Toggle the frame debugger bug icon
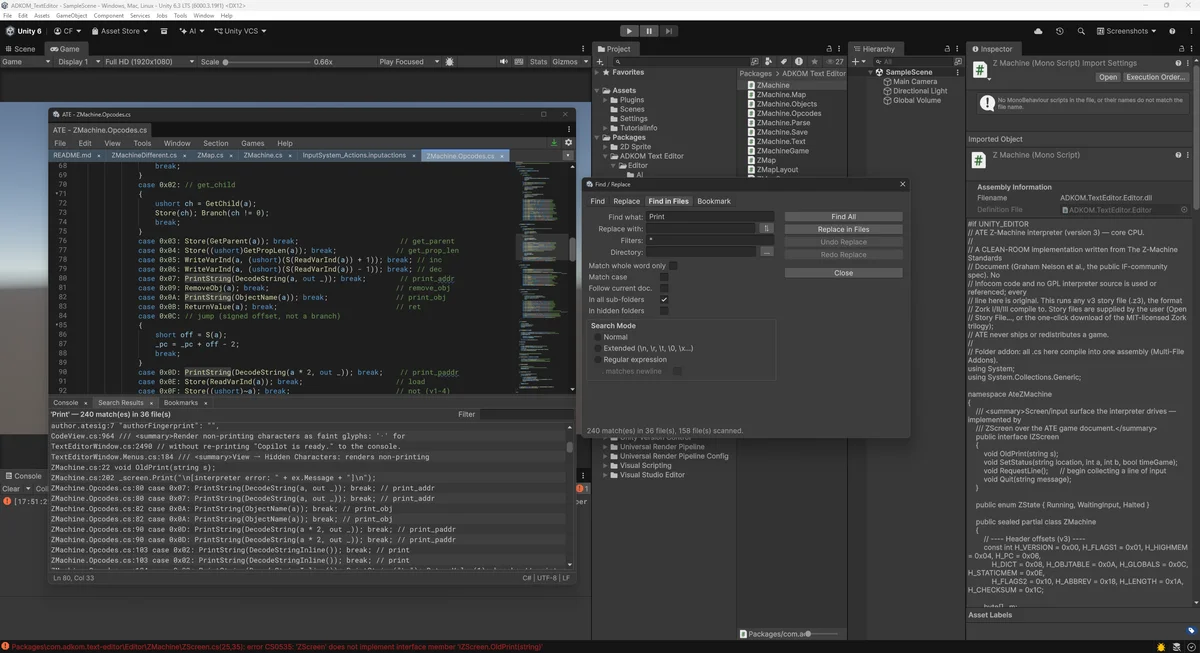 [x=450, y=62]
